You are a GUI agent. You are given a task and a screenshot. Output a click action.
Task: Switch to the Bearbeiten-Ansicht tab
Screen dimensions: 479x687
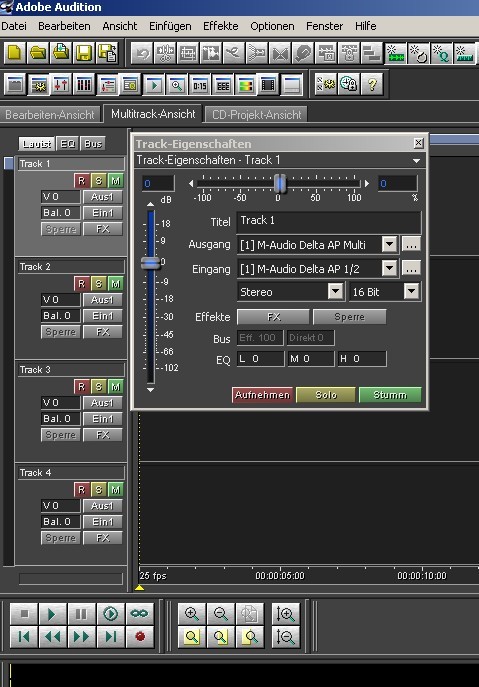50,115
